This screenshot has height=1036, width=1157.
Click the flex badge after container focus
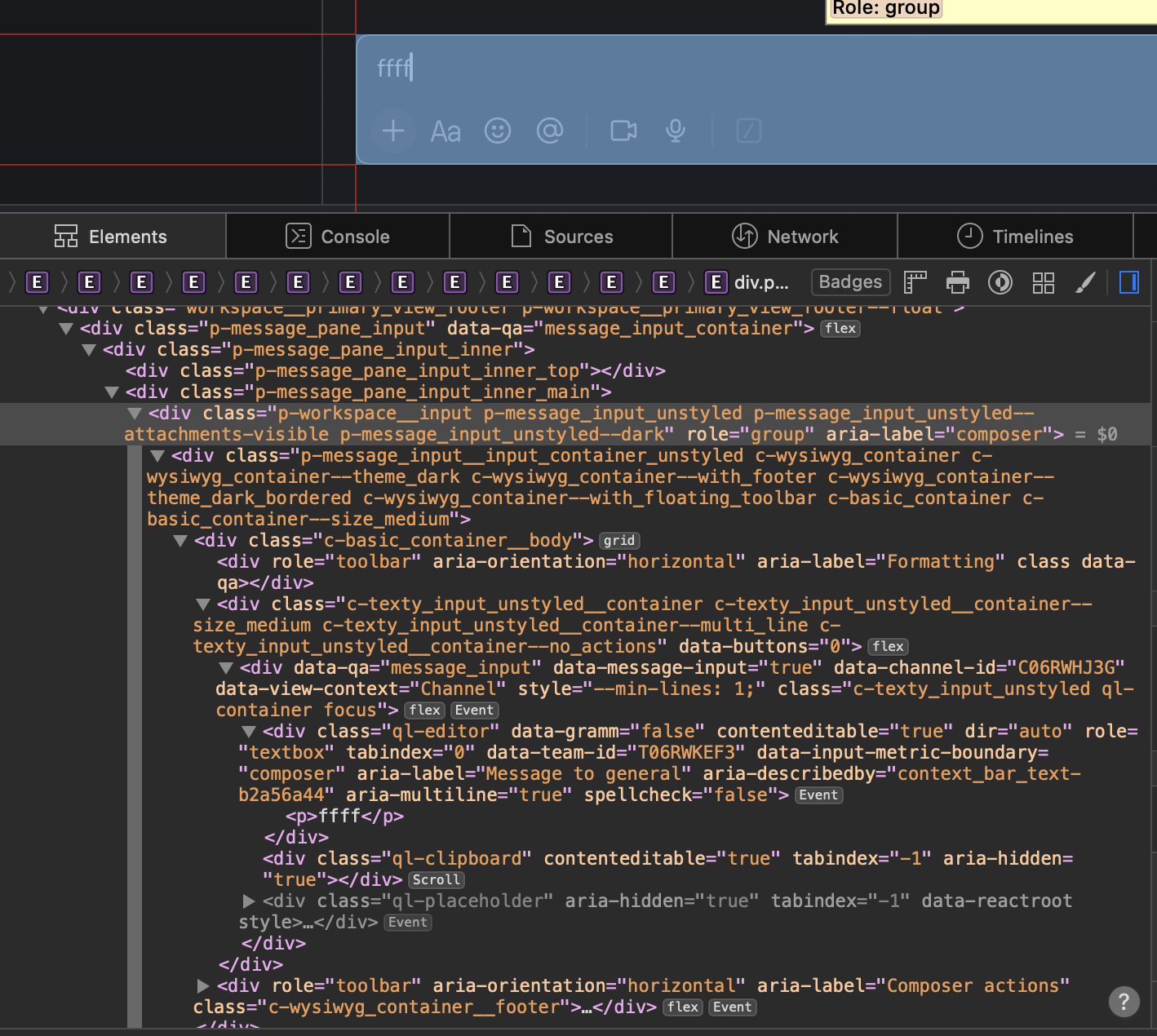click(x=424, y=711)
